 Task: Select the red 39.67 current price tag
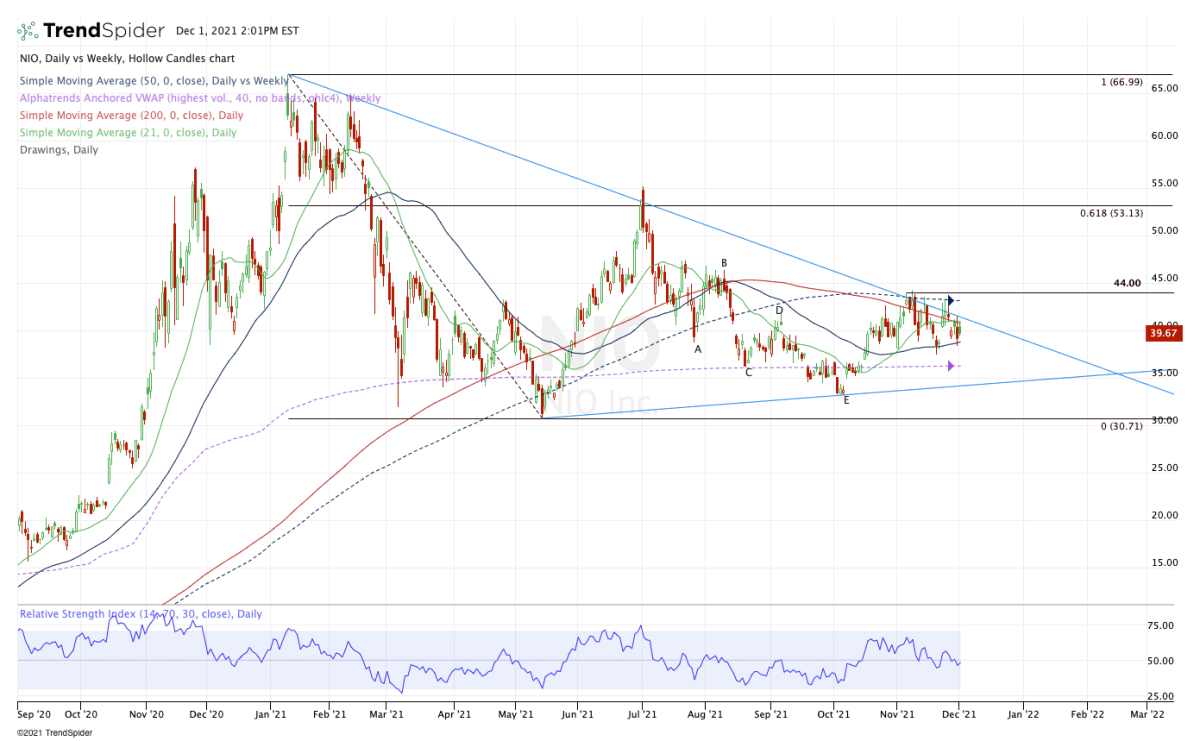[1164, 334]
